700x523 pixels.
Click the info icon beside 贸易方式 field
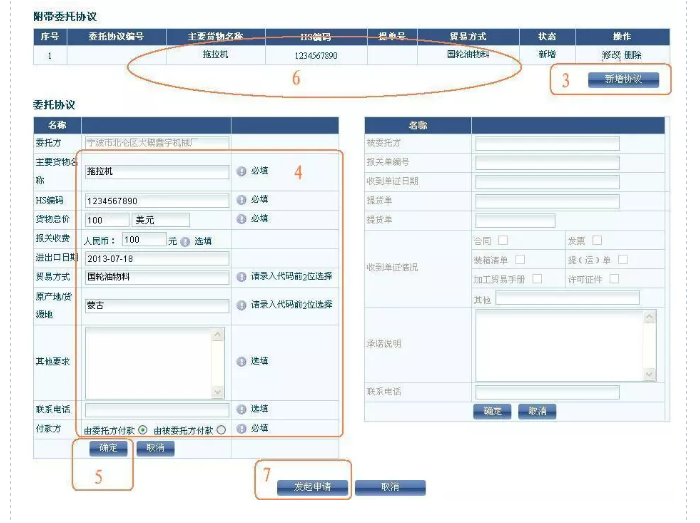241,277
